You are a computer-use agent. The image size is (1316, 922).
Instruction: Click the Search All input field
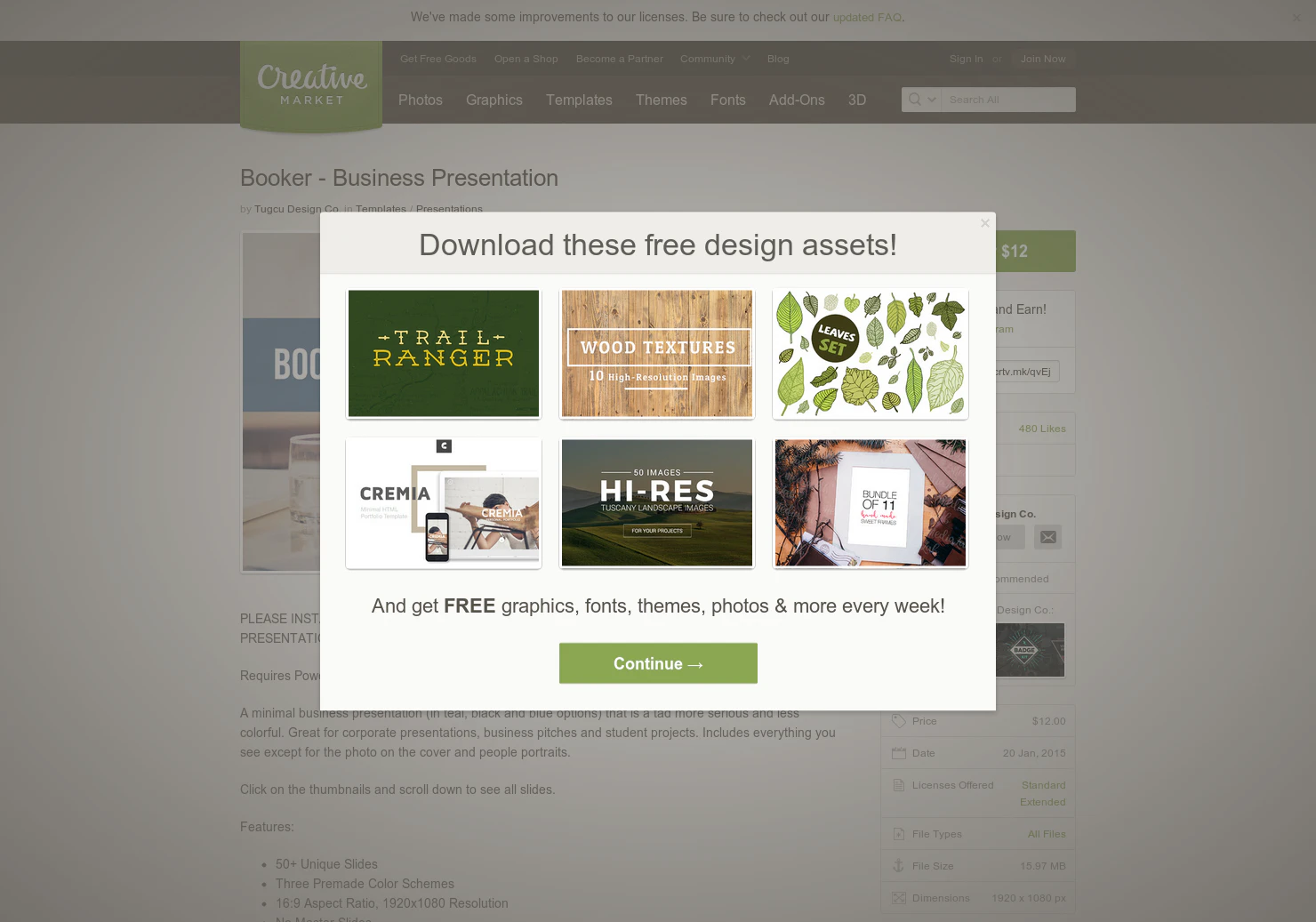point(1008,100)
